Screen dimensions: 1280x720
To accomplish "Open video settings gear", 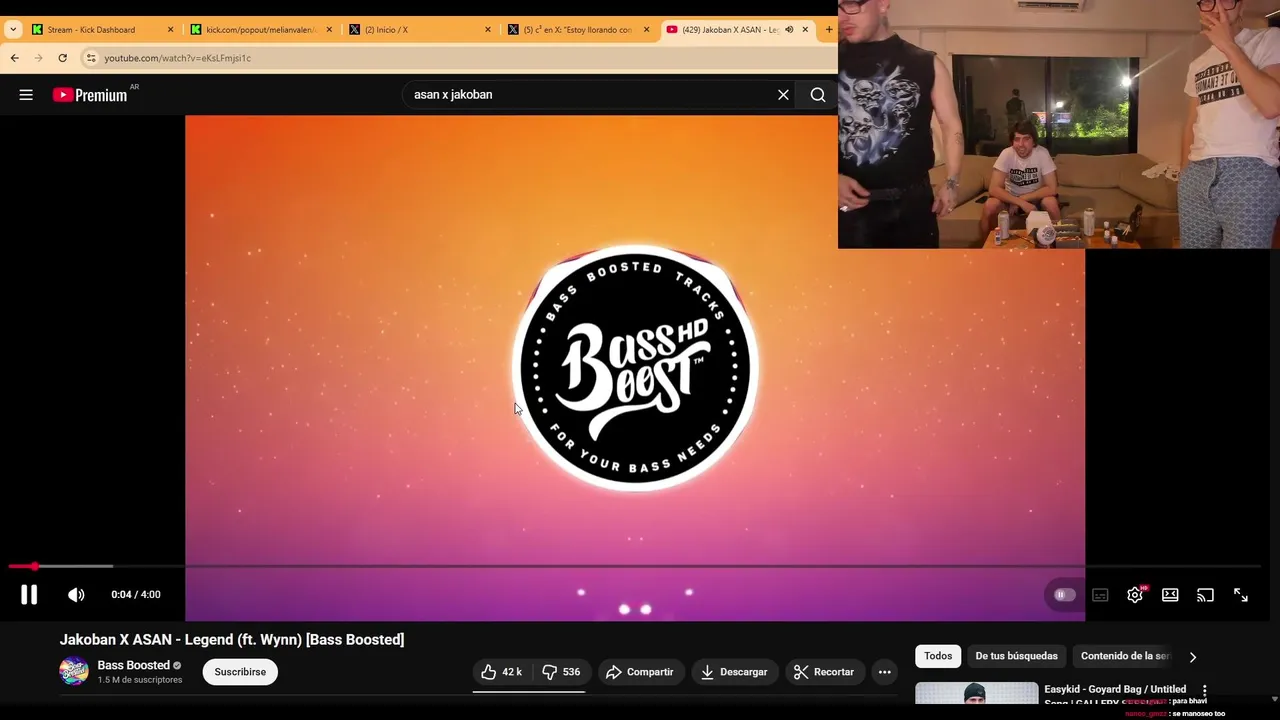I will (x=1135, y=595).
